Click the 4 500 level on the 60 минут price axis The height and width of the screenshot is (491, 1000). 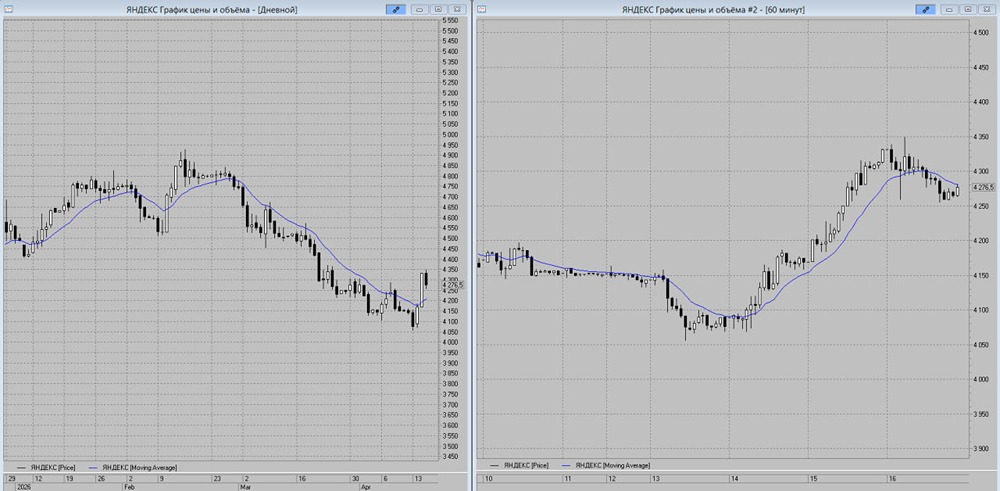click(x=980, y=33)
